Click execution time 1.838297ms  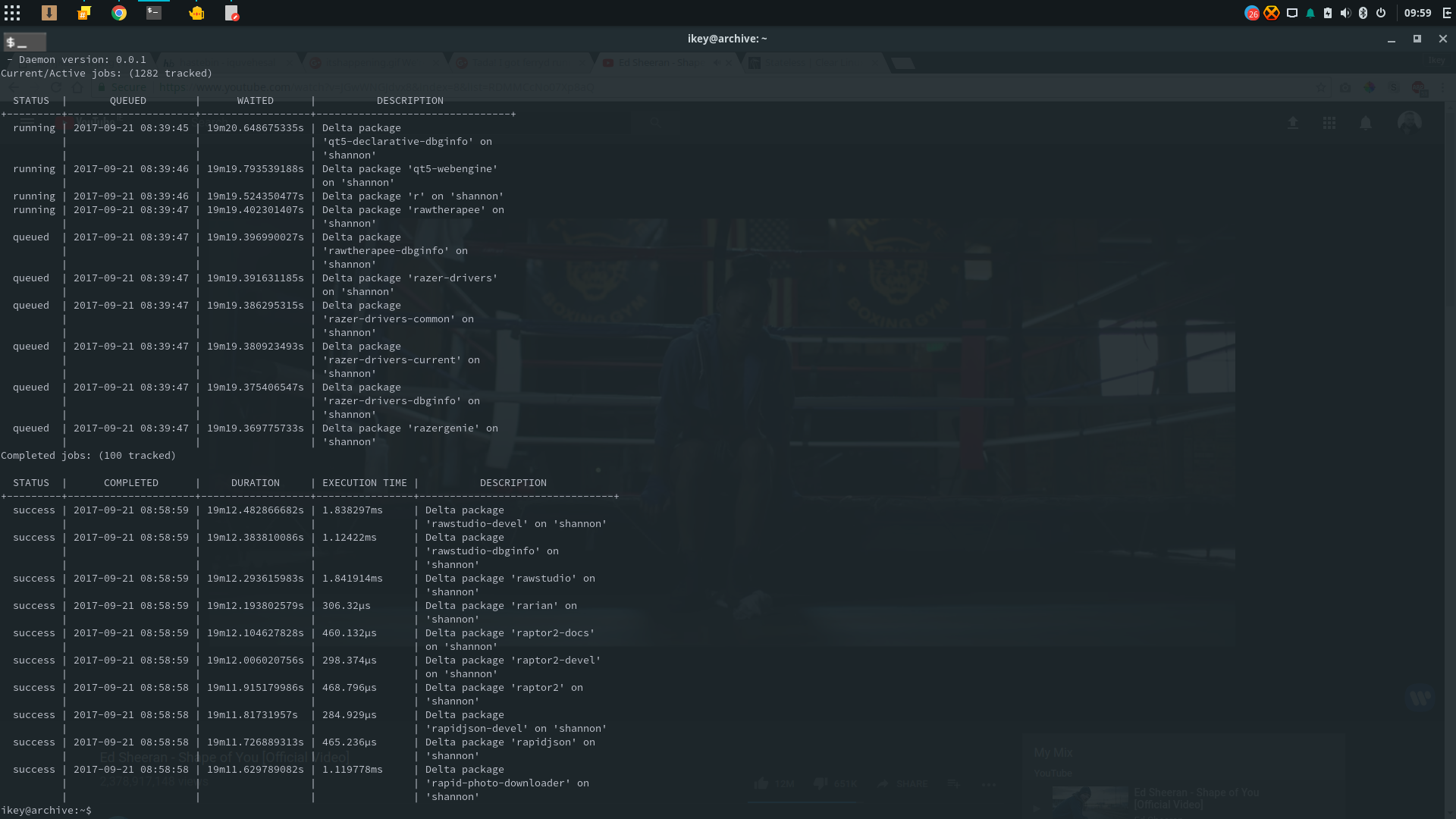point(353,510)
